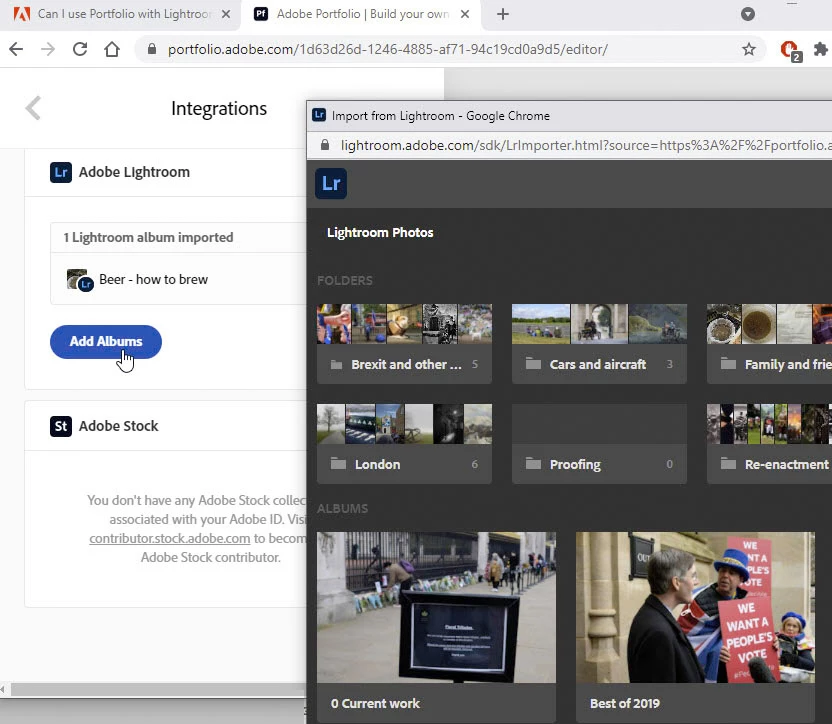Click the Adobe Lightroom Lr icon in Integrations
This screenshot has height=724, width=832.
click(60, 173)
